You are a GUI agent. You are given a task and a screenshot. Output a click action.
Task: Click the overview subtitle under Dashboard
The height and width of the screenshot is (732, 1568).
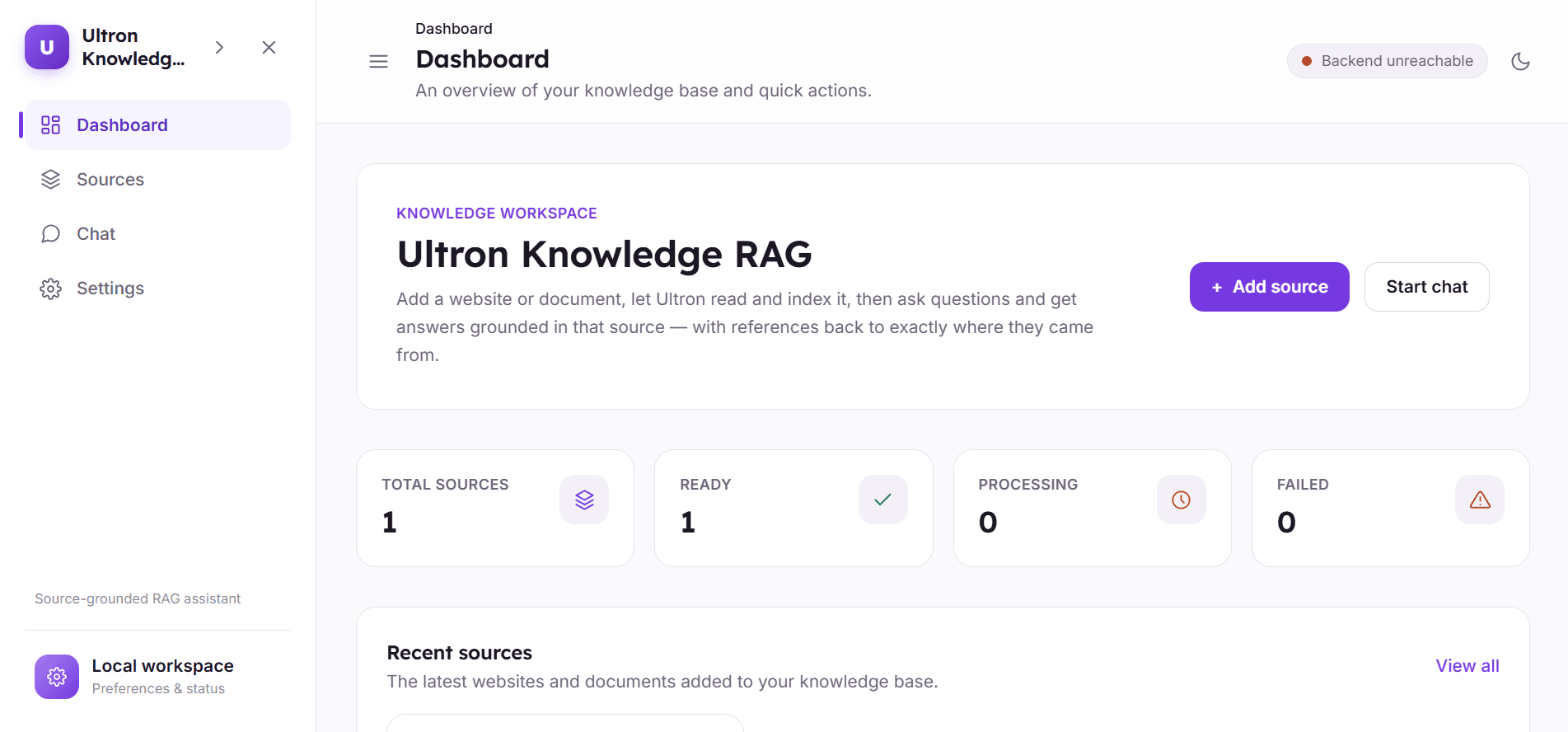pyautogui.click(x=644, y=91)
